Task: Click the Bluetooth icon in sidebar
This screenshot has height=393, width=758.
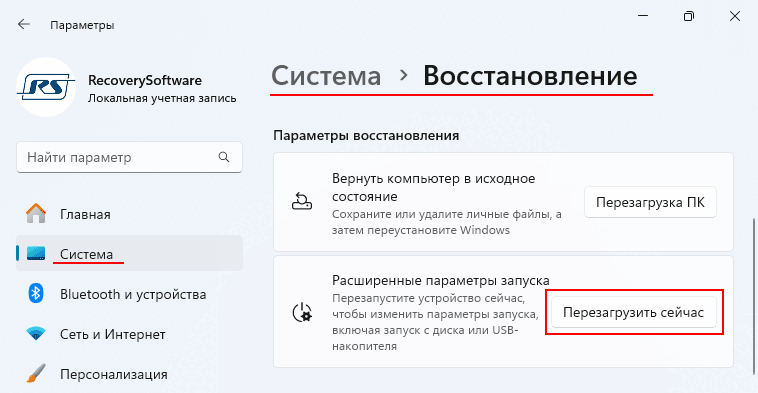Action: 36,293
